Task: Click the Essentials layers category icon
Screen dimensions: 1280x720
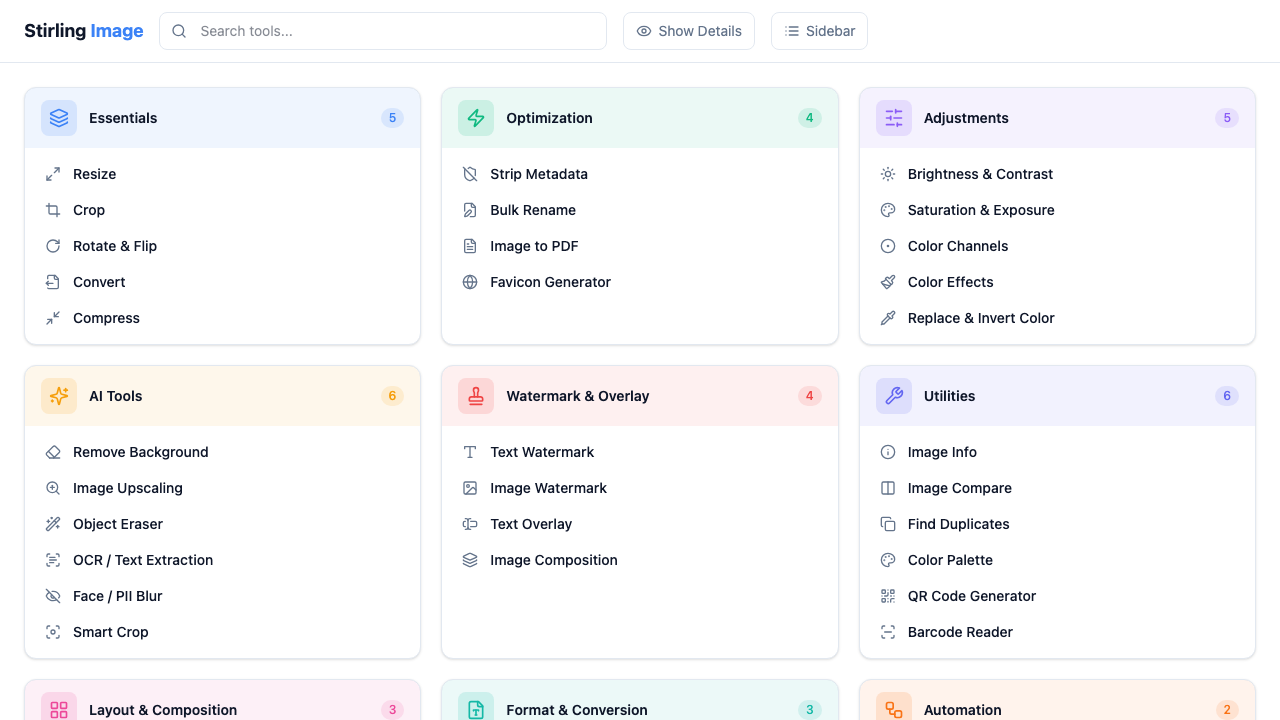Action: coord(59,118)
